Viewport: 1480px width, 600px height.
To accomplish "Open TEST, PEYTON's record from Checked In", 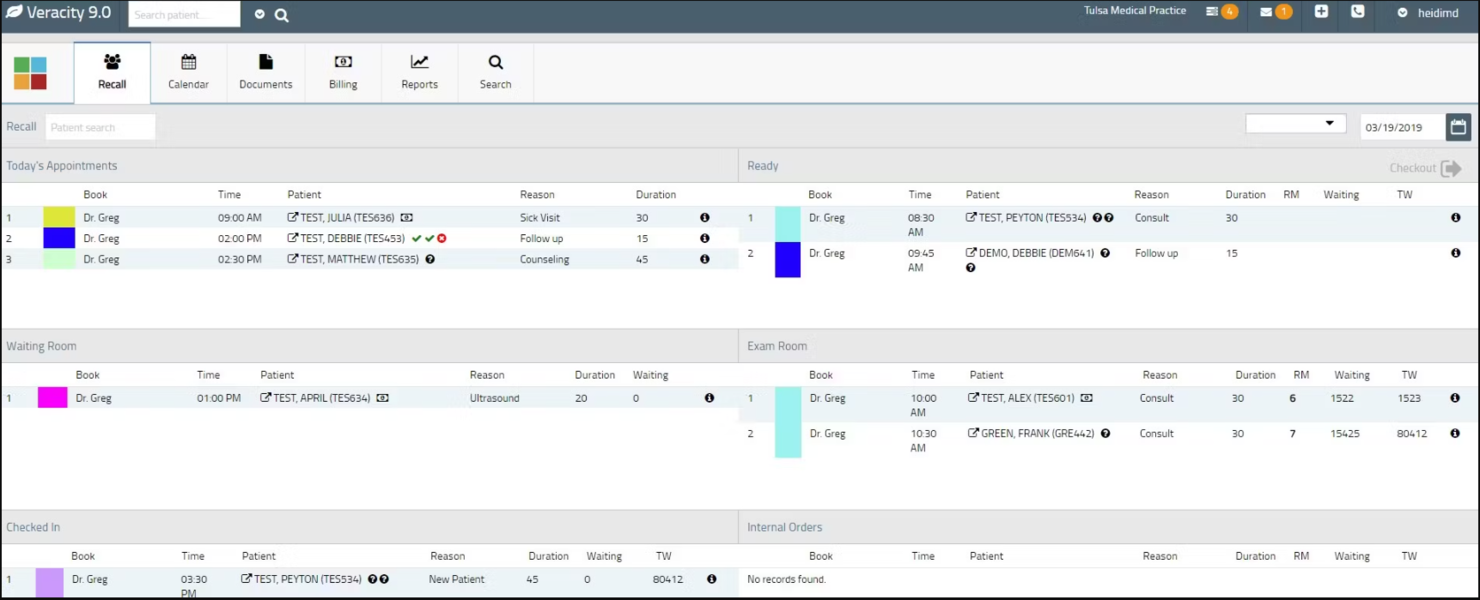I will point(246,578).
